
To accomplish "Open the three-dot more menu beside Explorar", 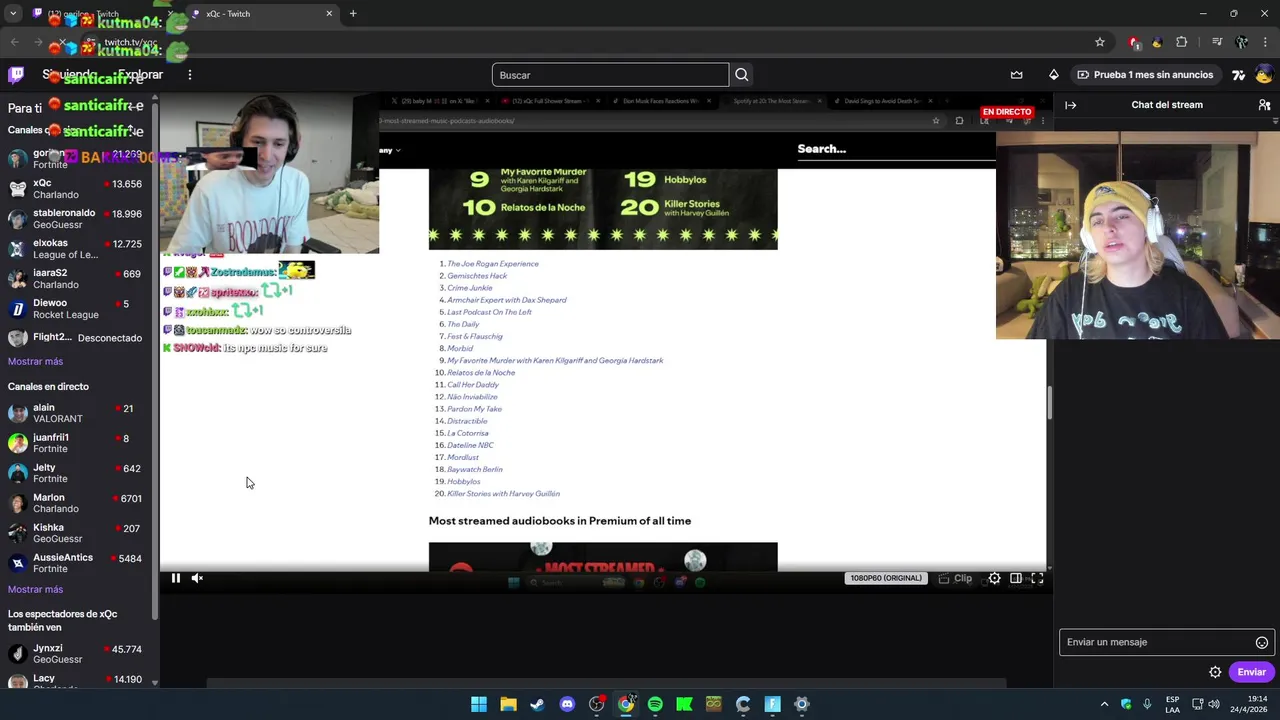I will (x=190, y=75).
